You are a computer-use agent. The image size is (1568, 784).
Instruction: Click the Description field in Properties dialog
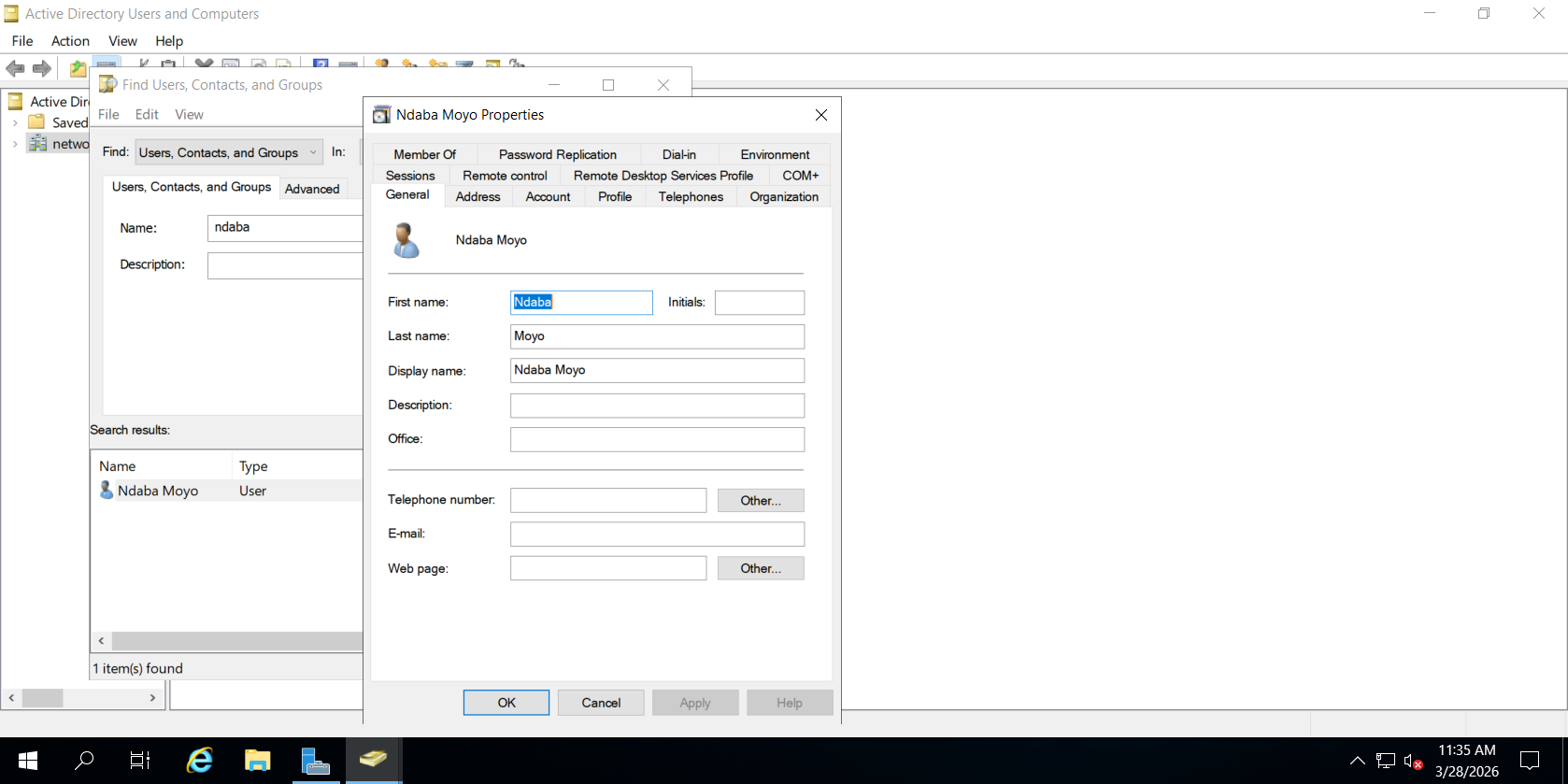click(656, 406)
